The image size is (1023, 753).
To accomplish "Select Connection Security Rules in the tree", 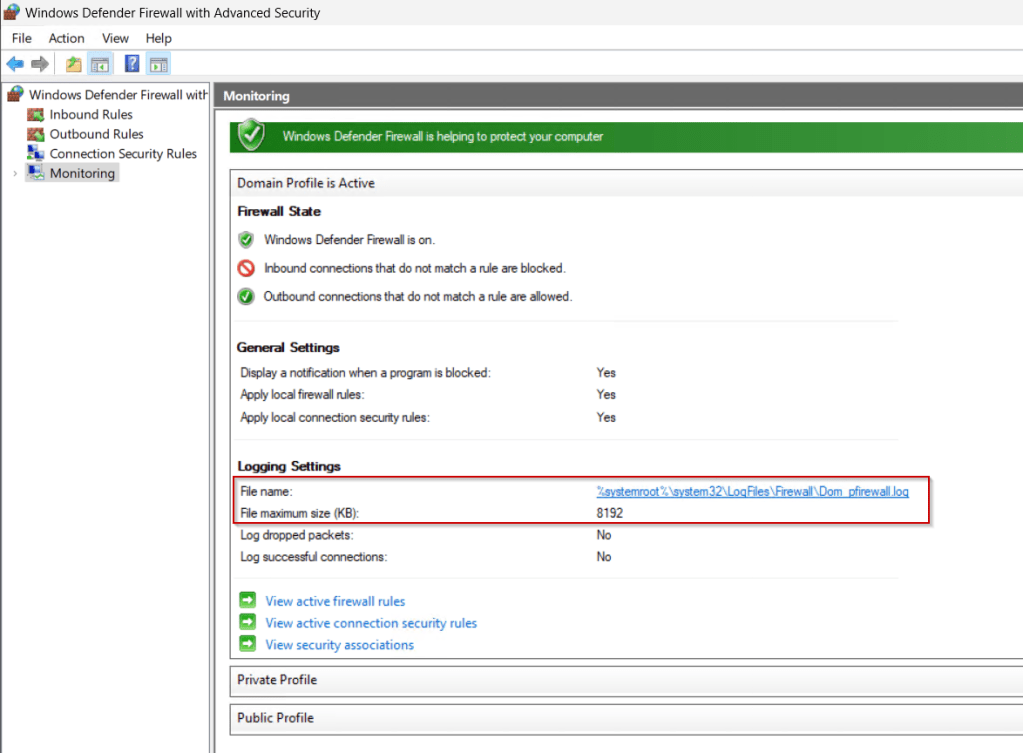I will [122, 154].
